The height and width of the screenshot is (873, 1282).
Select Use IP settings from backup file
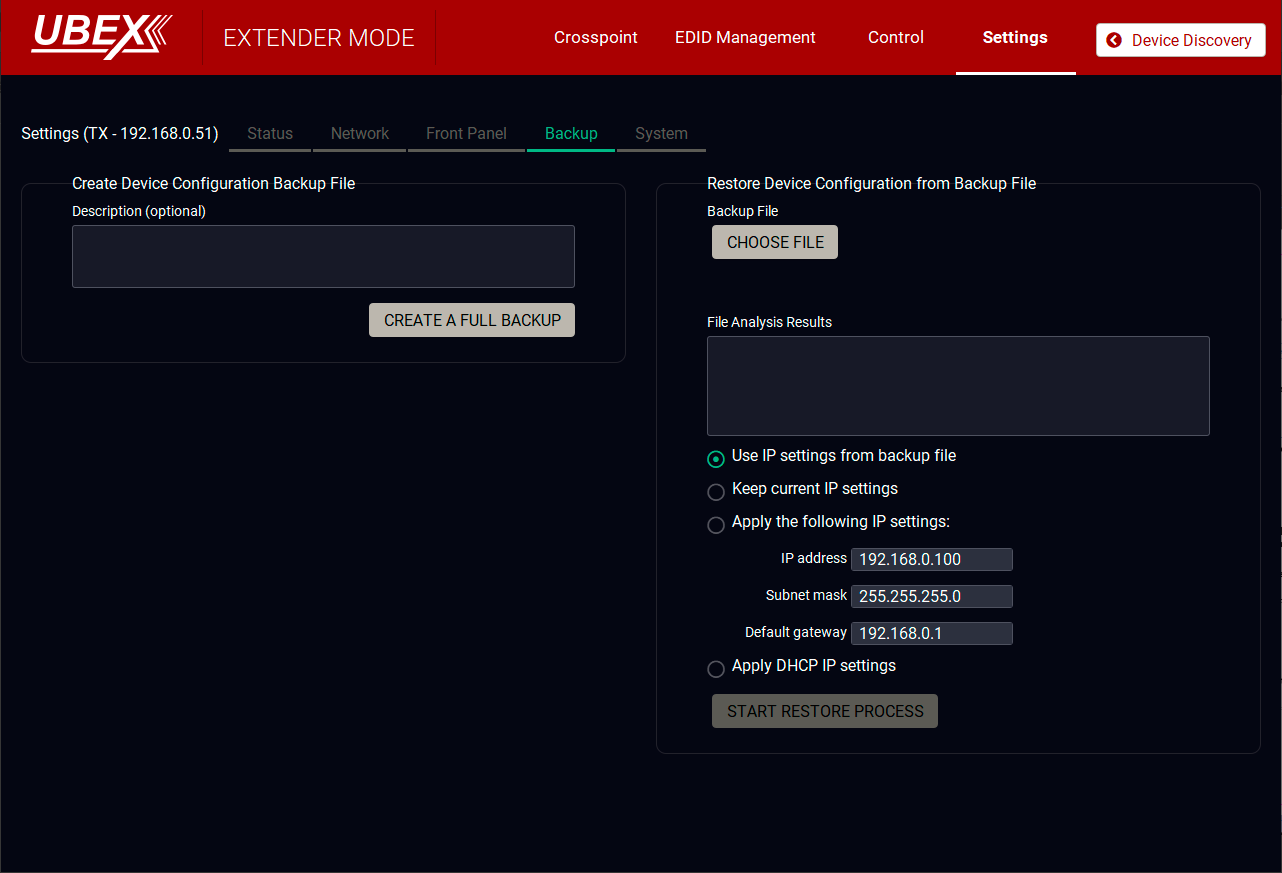716,459
